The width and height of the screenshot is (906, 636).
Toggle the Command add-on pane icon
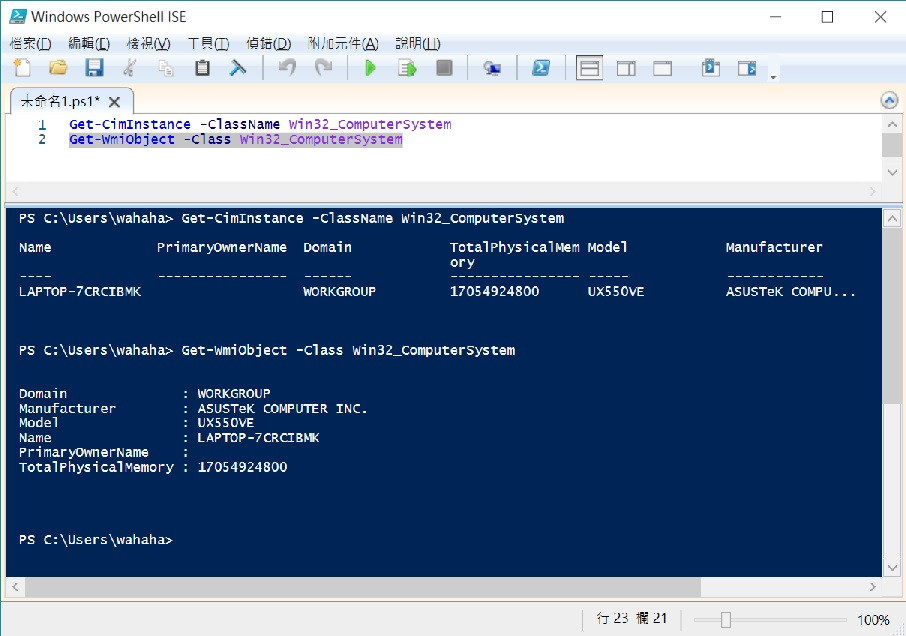747,69
